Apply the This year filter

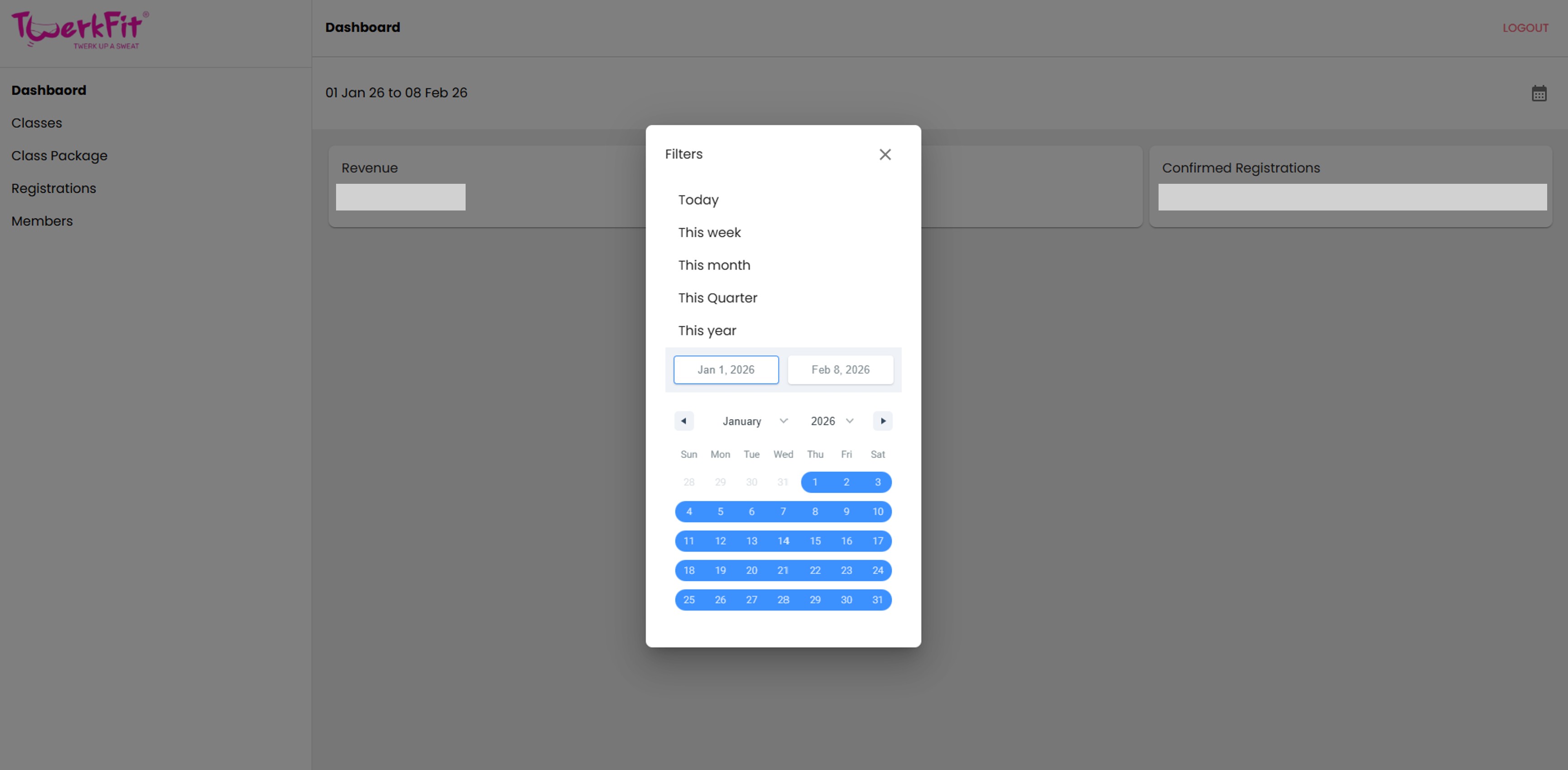(x=707, y=331)
